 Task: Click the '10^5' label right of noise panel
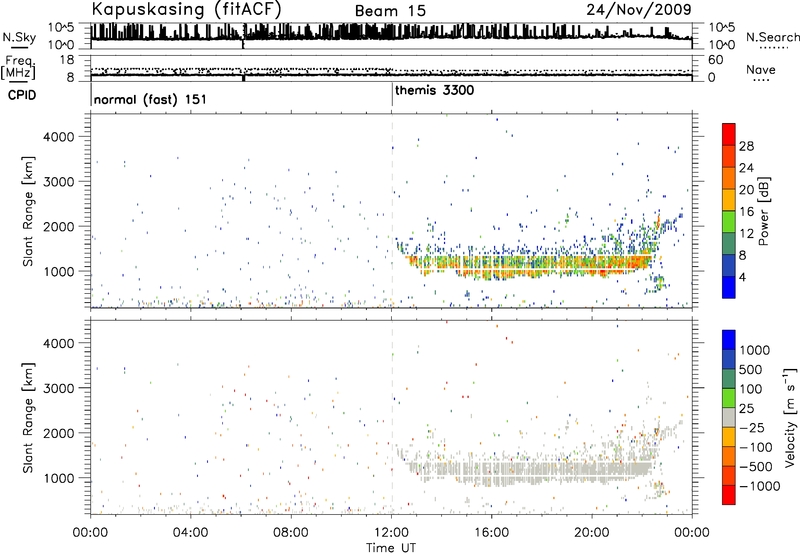tap(722, 27)
